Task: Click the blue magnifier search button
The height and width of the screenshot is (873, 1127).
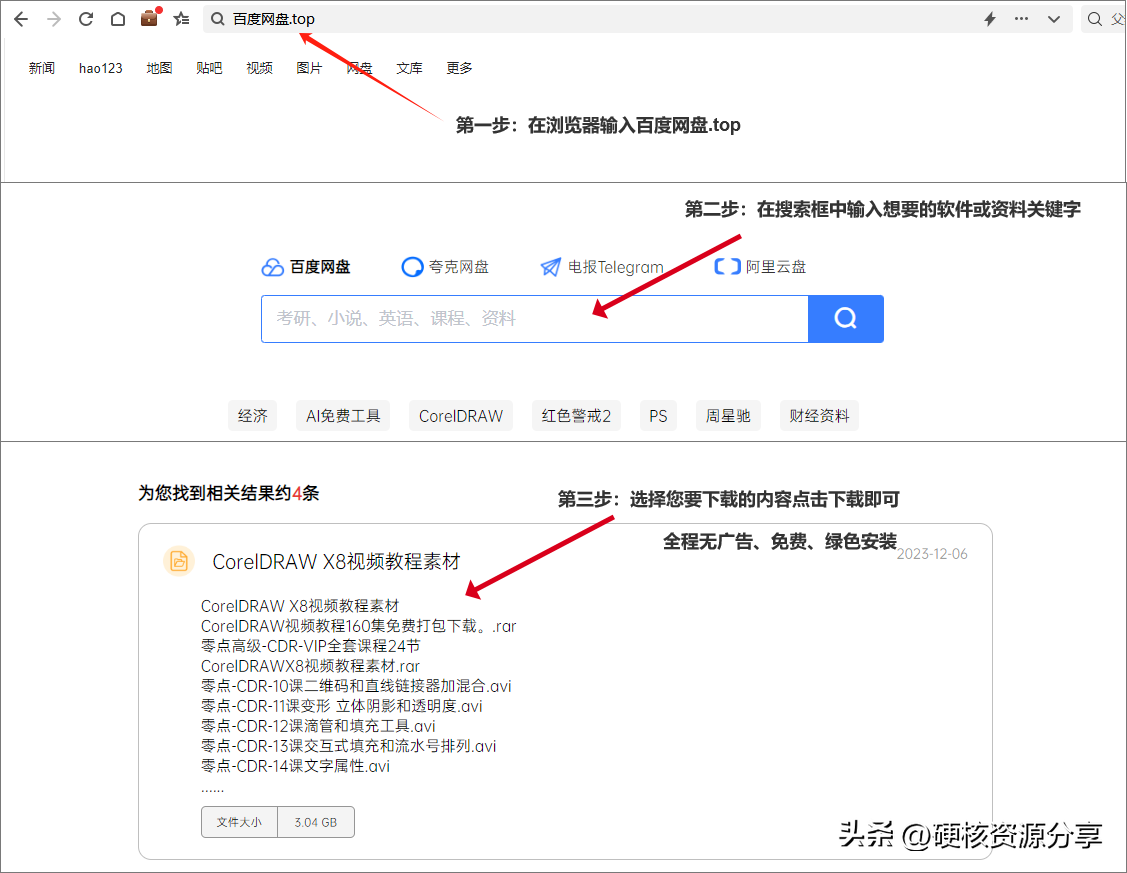Action: pyautogui.click(x=846, y=319)
